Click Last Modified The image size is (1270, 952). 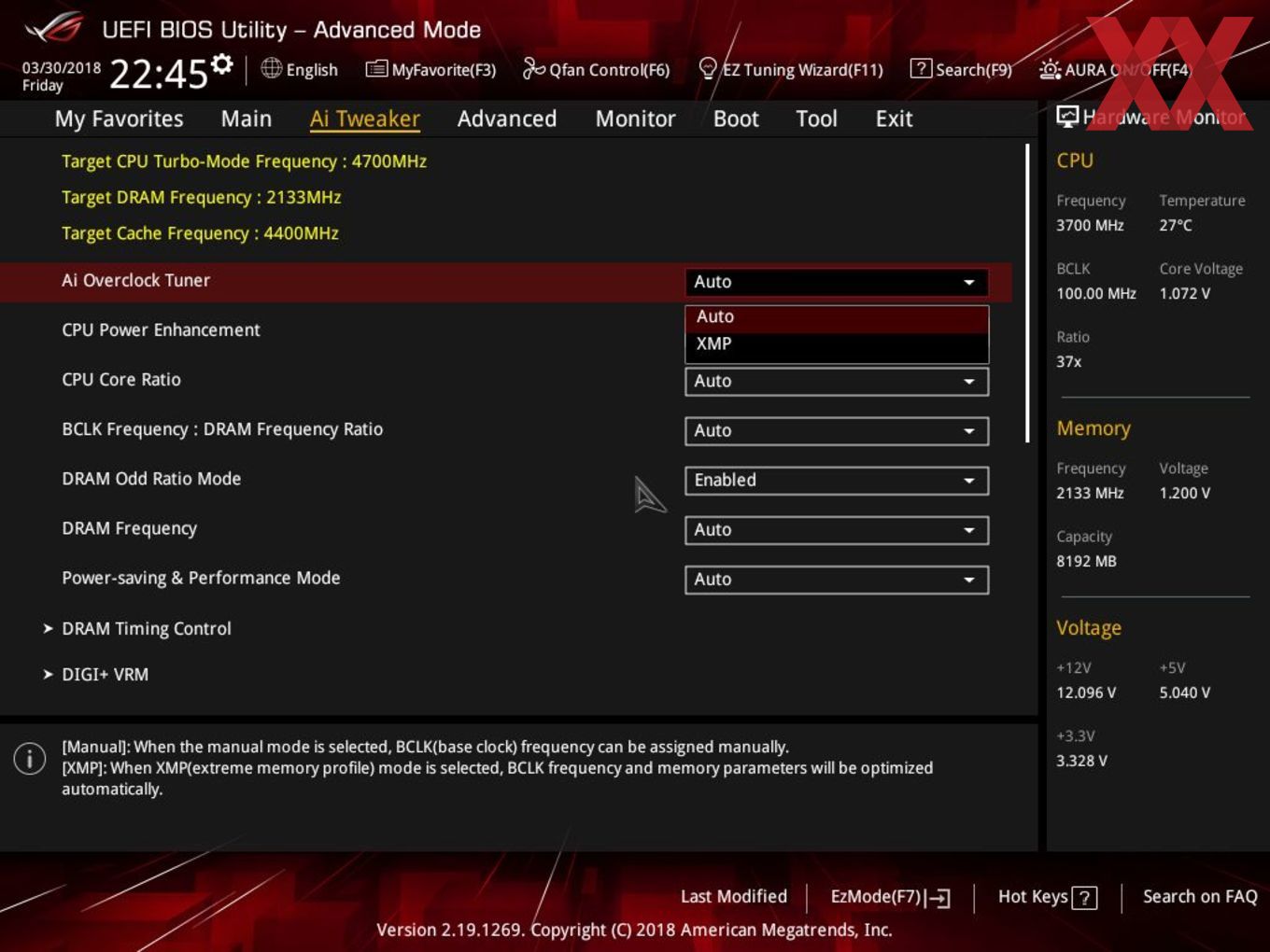coord(734,896)
